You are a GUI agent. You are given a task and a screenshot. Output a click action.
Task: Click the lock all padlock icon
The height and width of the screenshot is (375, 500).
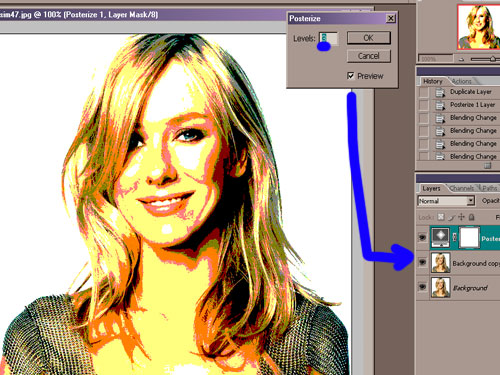pyautogui.click(x=471, y=217)
